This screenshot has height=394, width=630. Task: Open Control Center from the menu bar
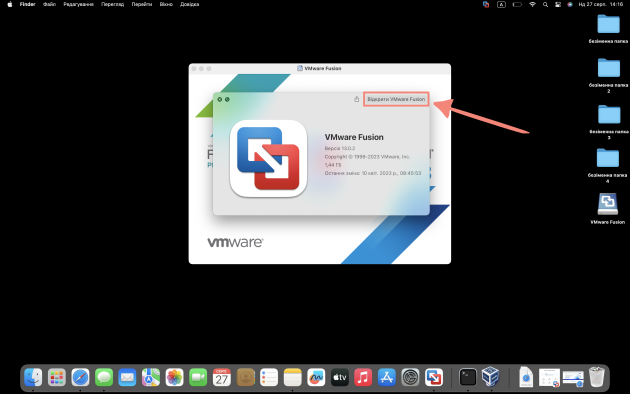[558, 4]
